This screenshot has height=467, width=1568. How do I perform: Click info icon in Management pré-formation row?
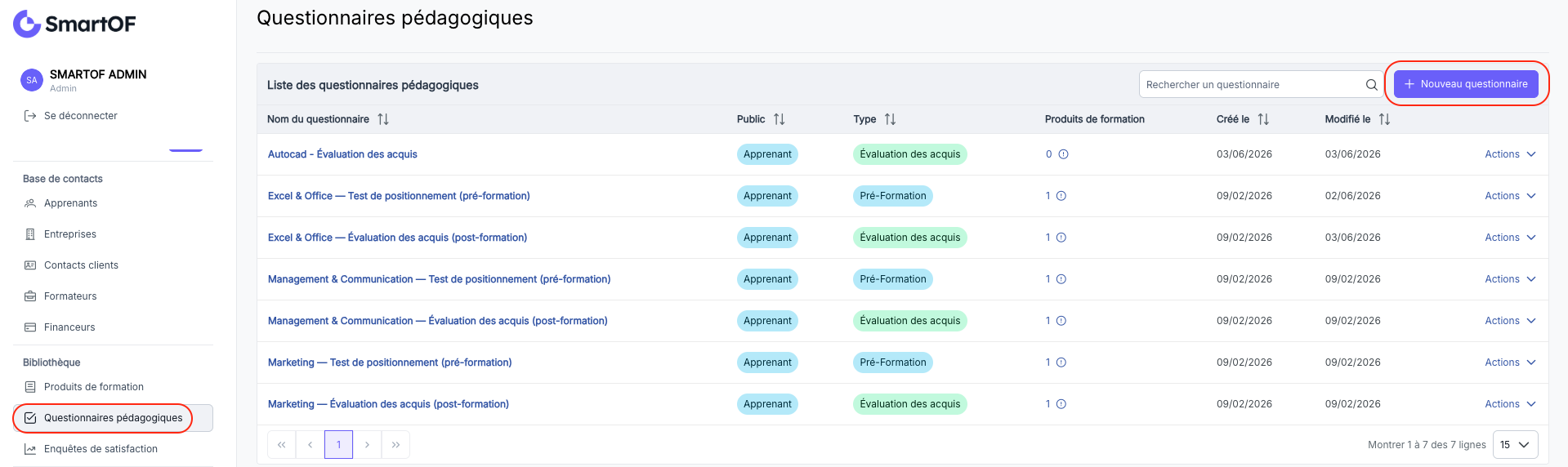(x=1061, y=279)
